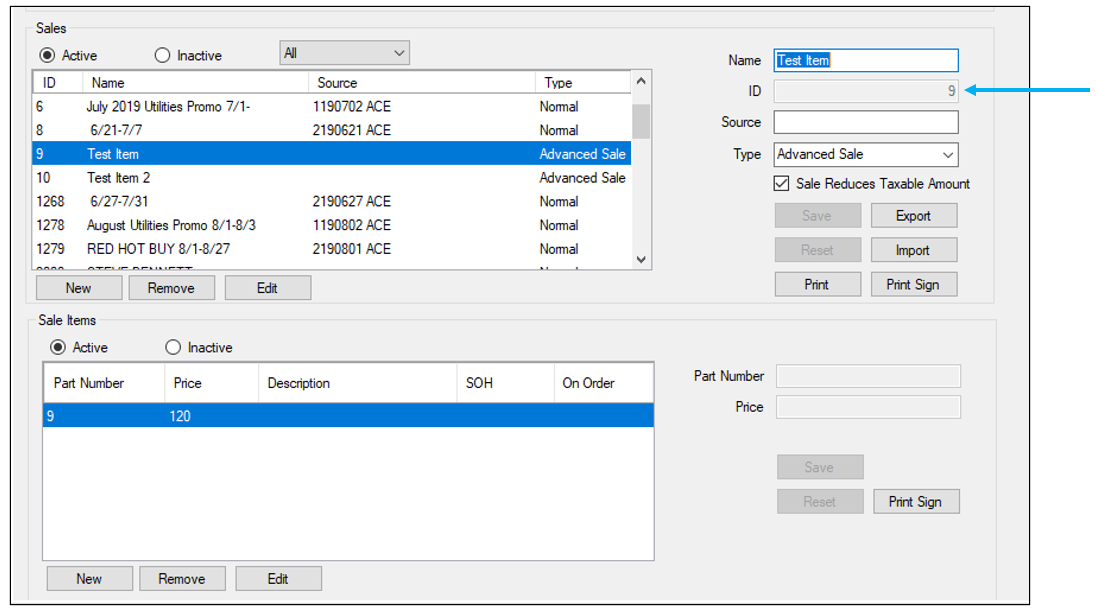The height and width of the screenshot is (614, 1096).
Task: Select the Inactive radio button in Sales
Action: [162, 56]
